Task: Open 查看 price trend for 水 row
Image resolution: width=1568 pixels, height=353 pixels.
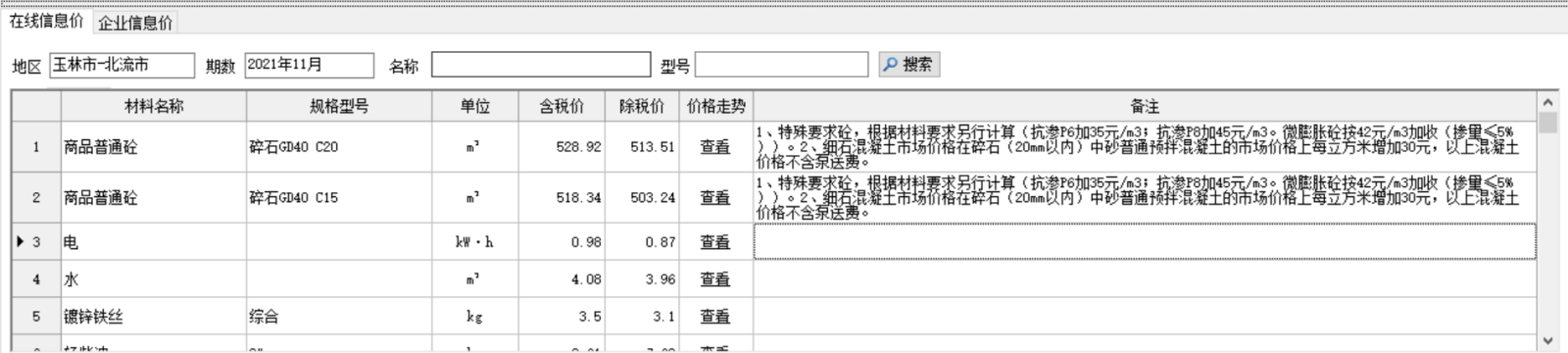Action: pos(715,279)
